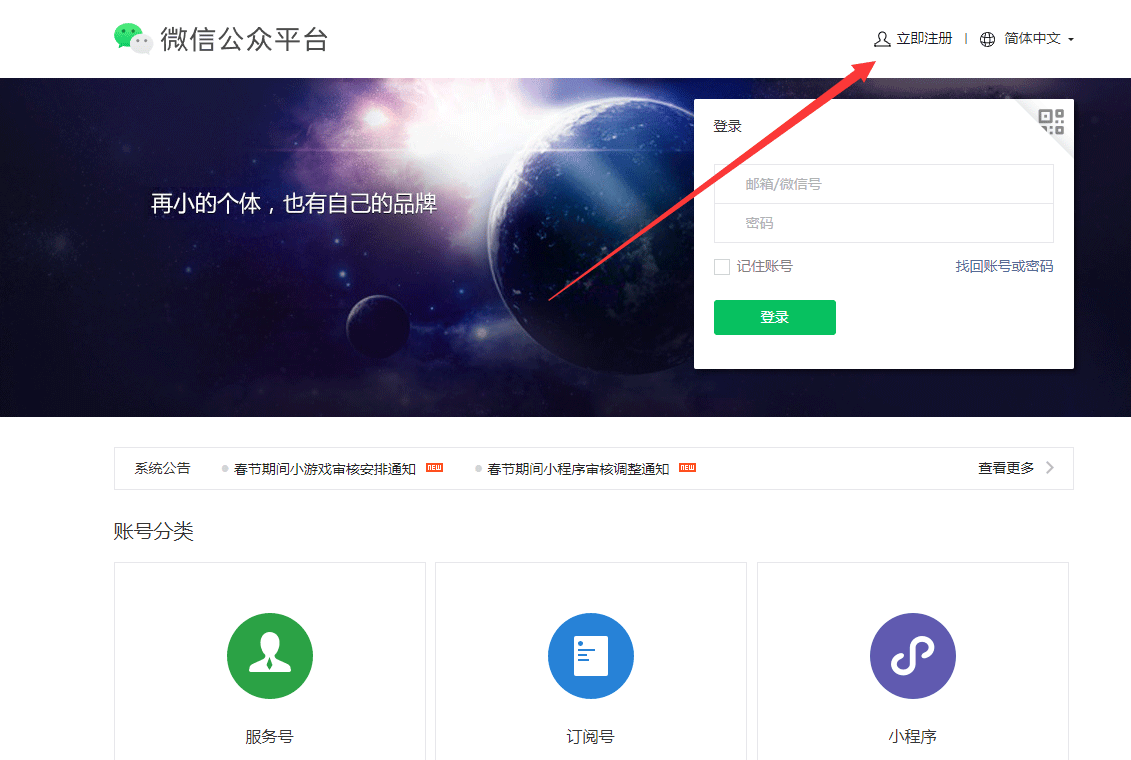1131x760 pixels.
Task: Expand announcements with the right chevron
Action: [x=1049, y=468]
